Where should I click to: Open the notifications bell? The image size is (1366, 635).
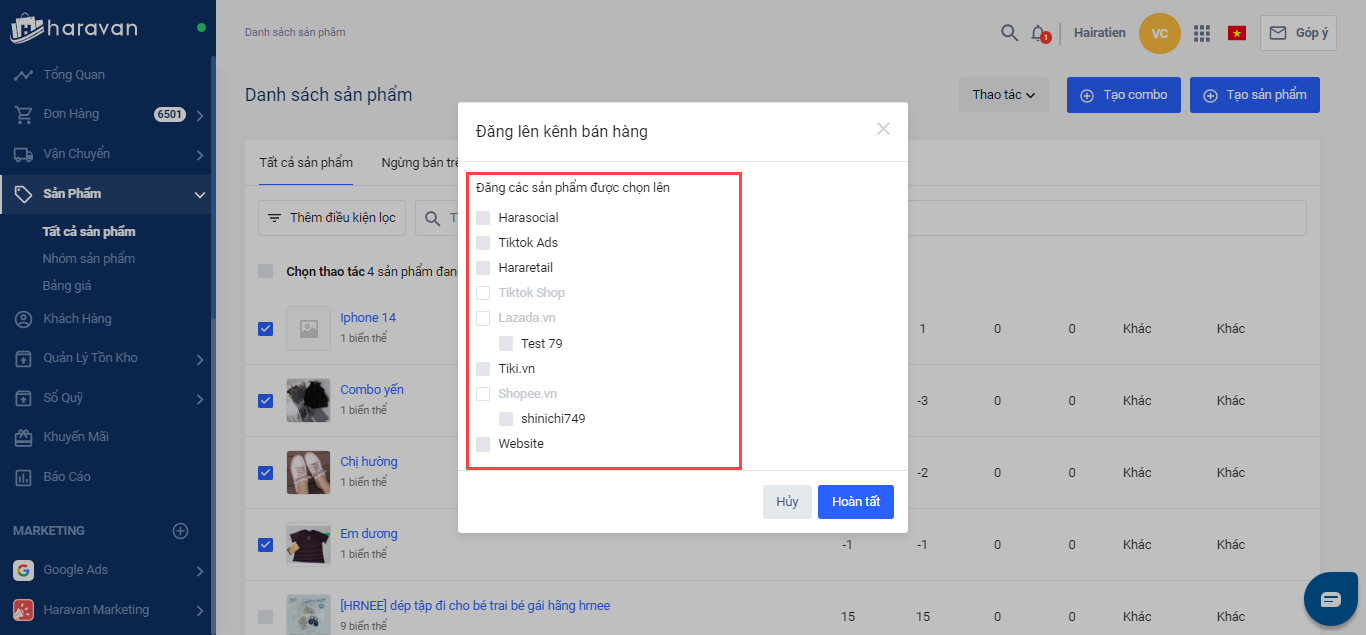1039,33
